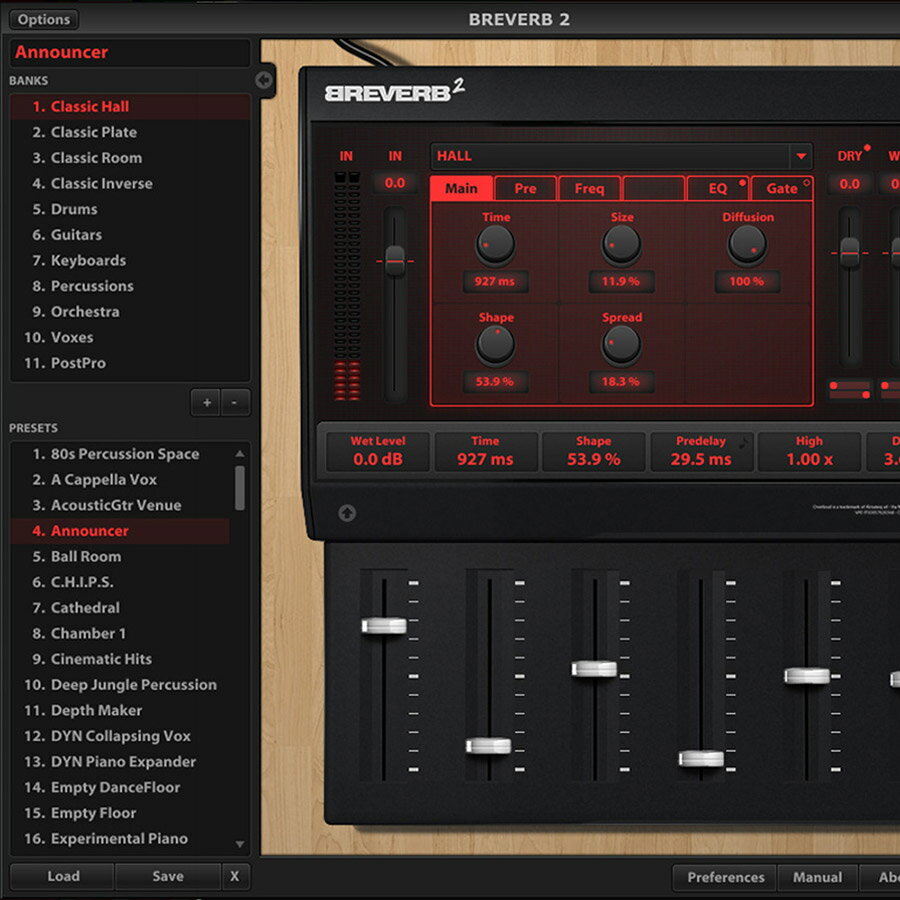Open the Options menu
Image resolution: width=900 pixels, height=900 pixels.
click(44, 20)
